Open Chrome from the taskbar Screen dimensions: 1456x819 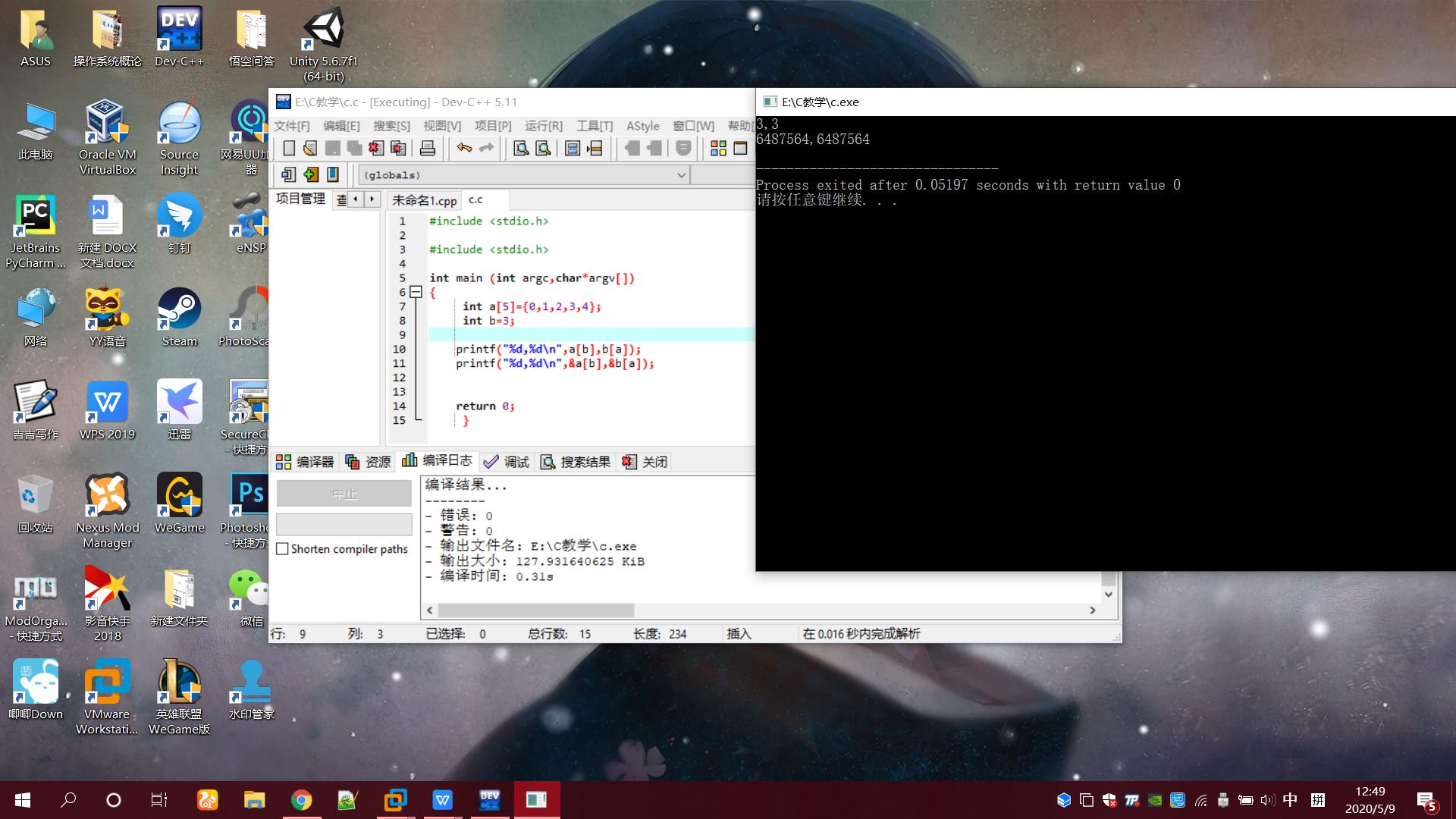(x=301, y=800)
